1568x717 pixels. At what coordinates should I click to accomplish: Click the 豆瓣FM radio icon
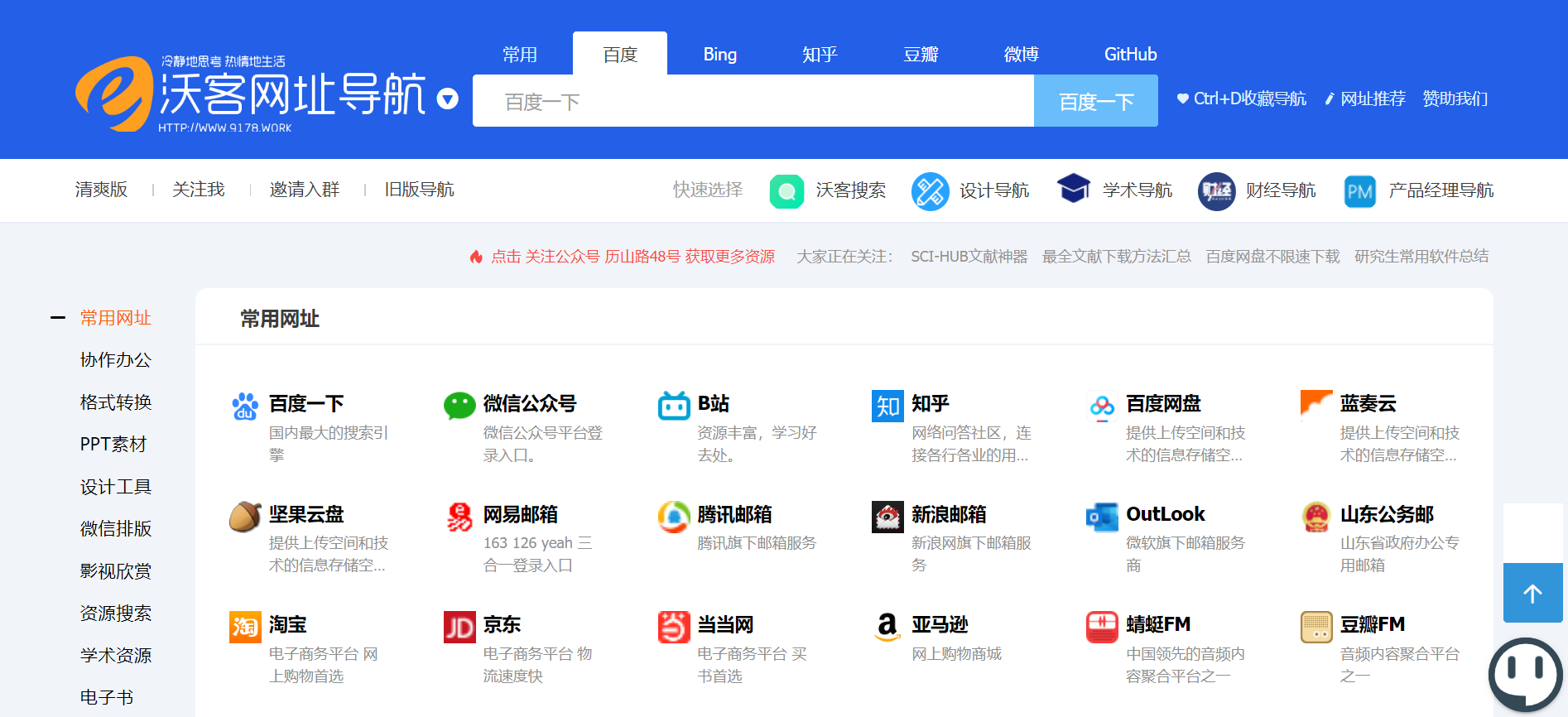point(1316,627)
